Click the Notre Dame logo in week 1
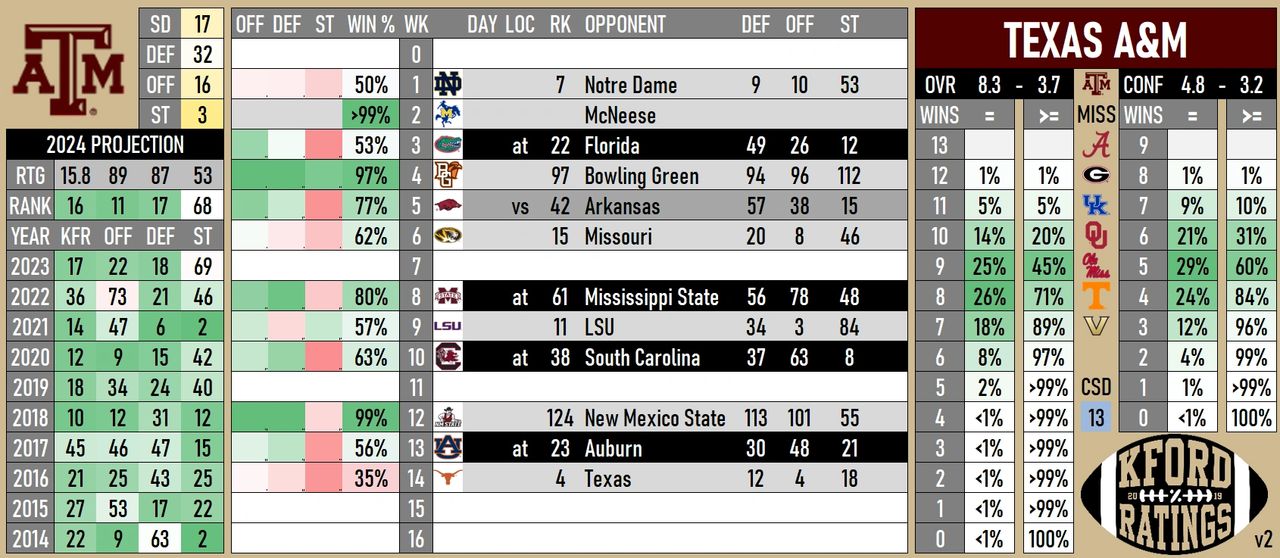The width and height of the screenshot is (1280, 558). click(448, 85)
